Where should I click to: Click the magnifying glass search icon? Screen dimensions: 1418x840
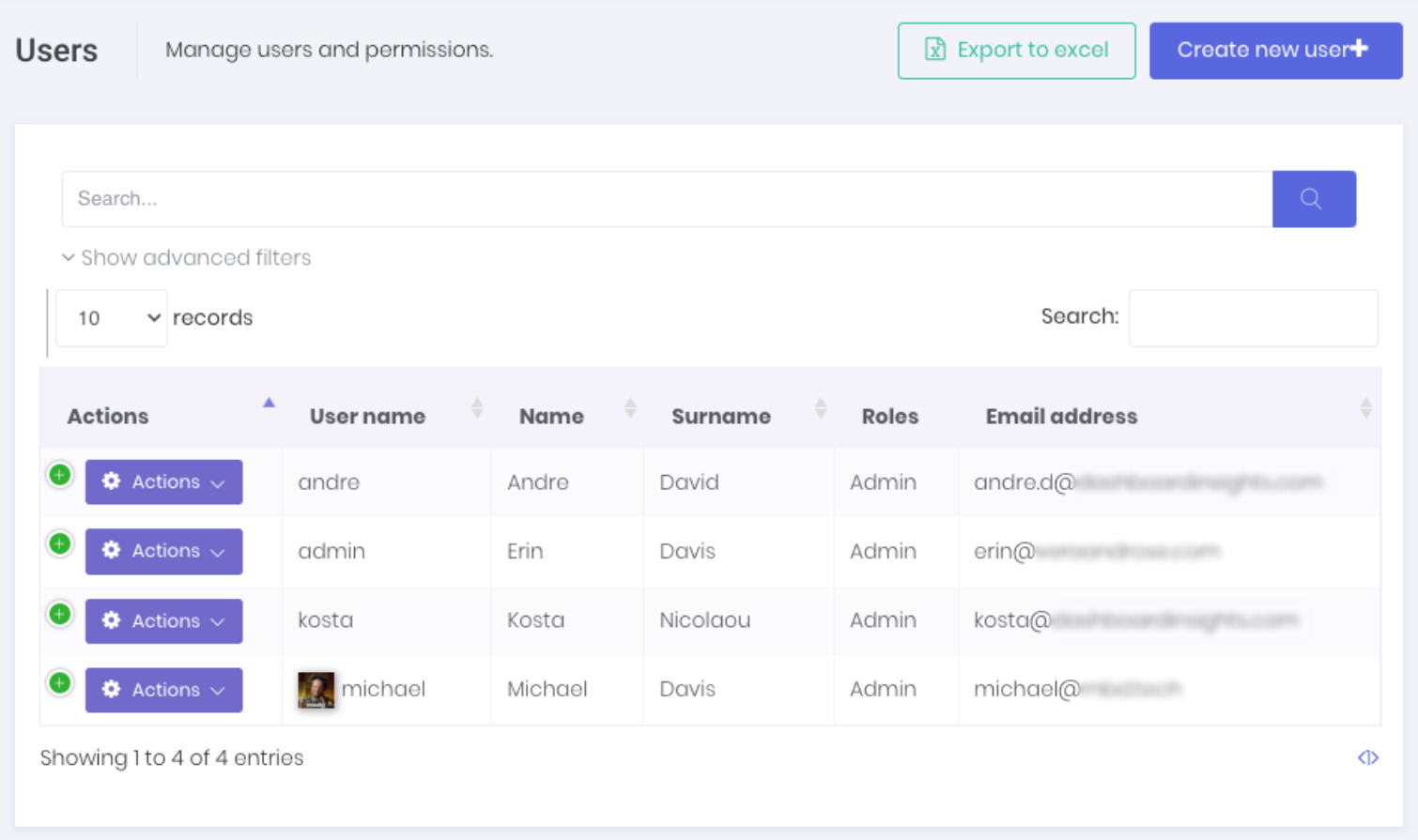[x=1312, y=199]
